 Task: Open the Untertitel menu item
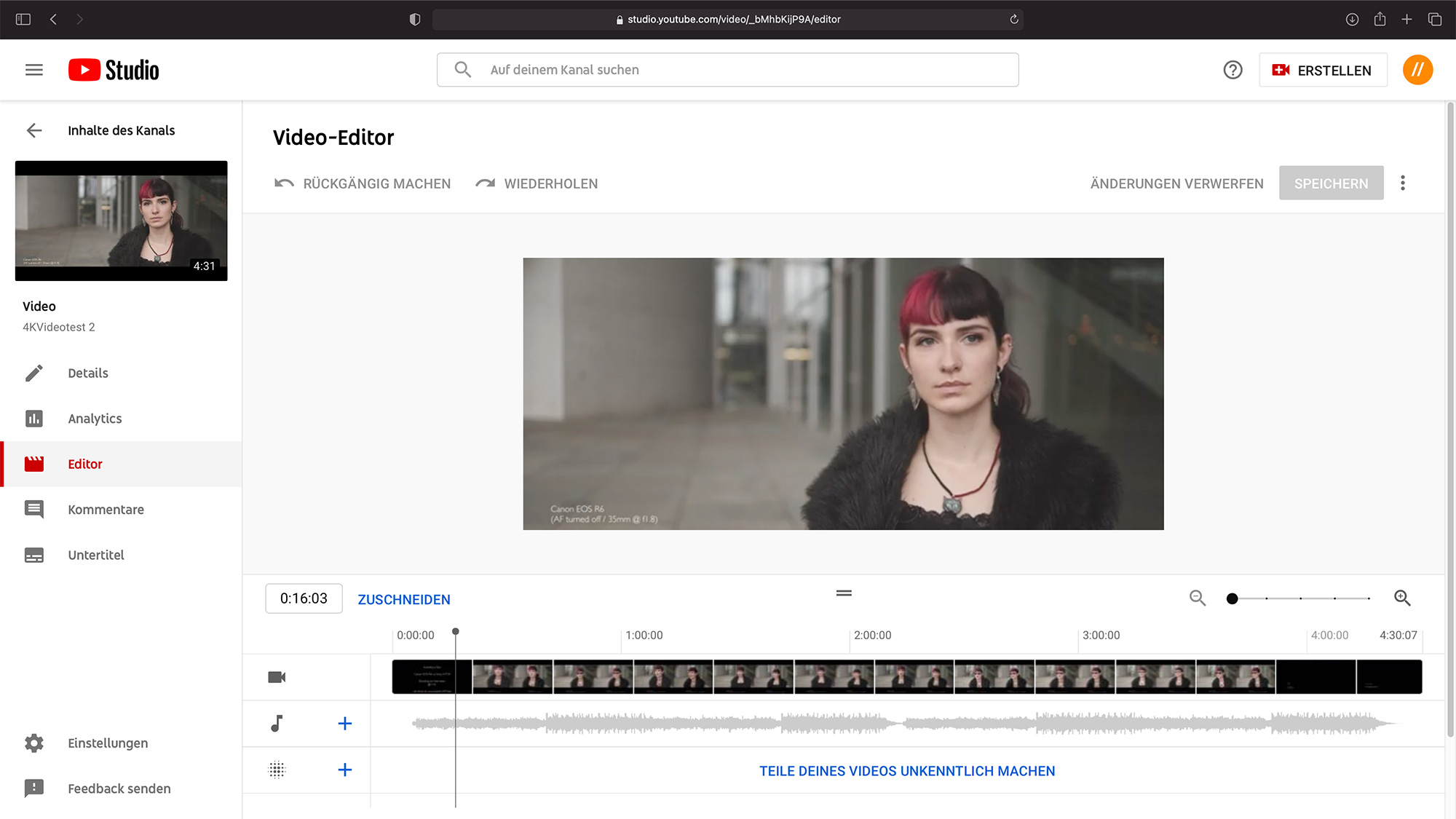point(121,555)
